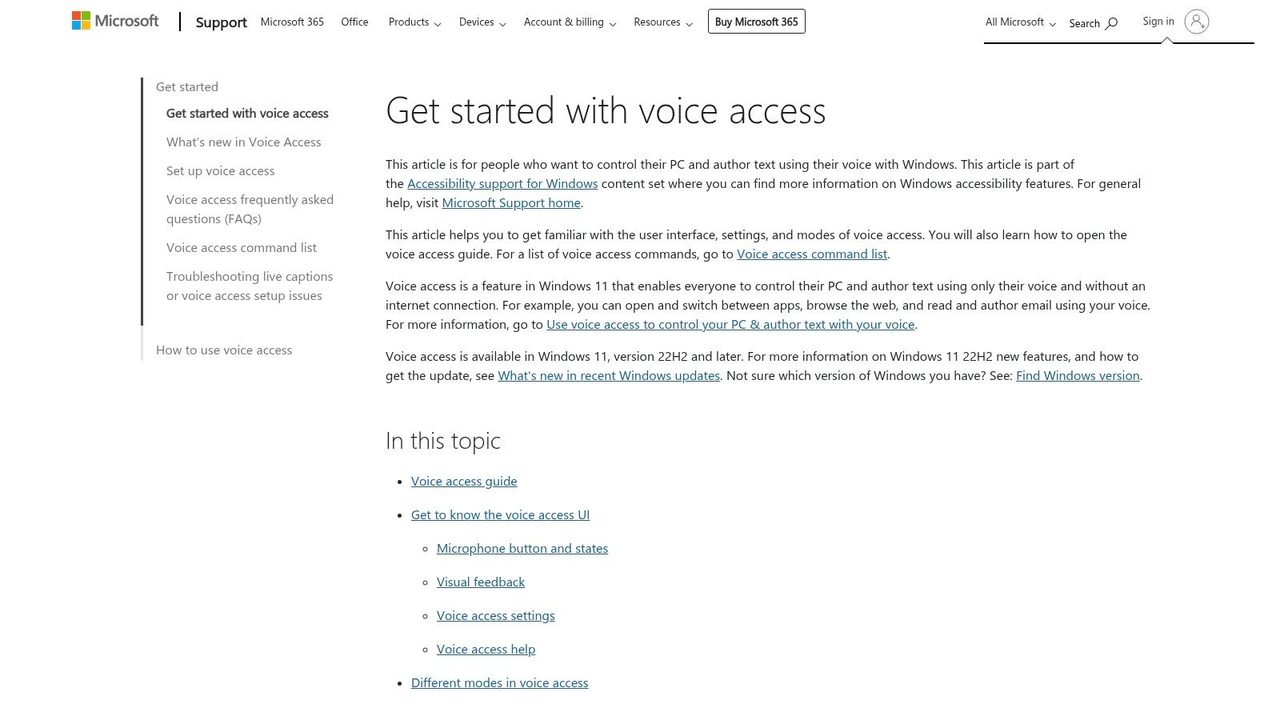Click the Sign in text link
1280x720 pixels.
(x=1158, y=21)
